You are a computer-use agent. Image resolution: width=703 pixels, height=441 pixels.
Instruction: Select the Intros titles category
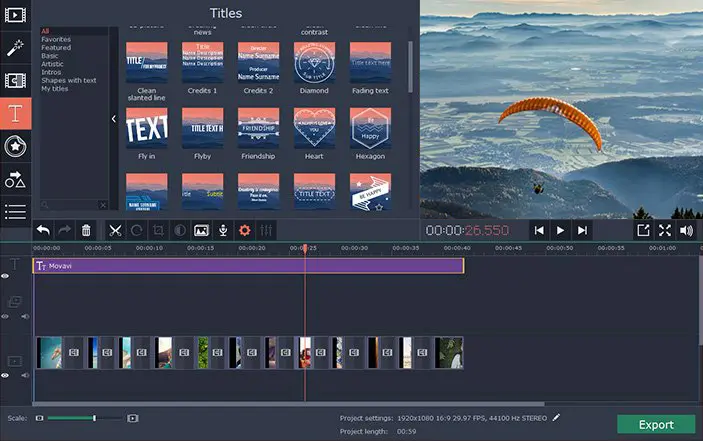point(51,73)
